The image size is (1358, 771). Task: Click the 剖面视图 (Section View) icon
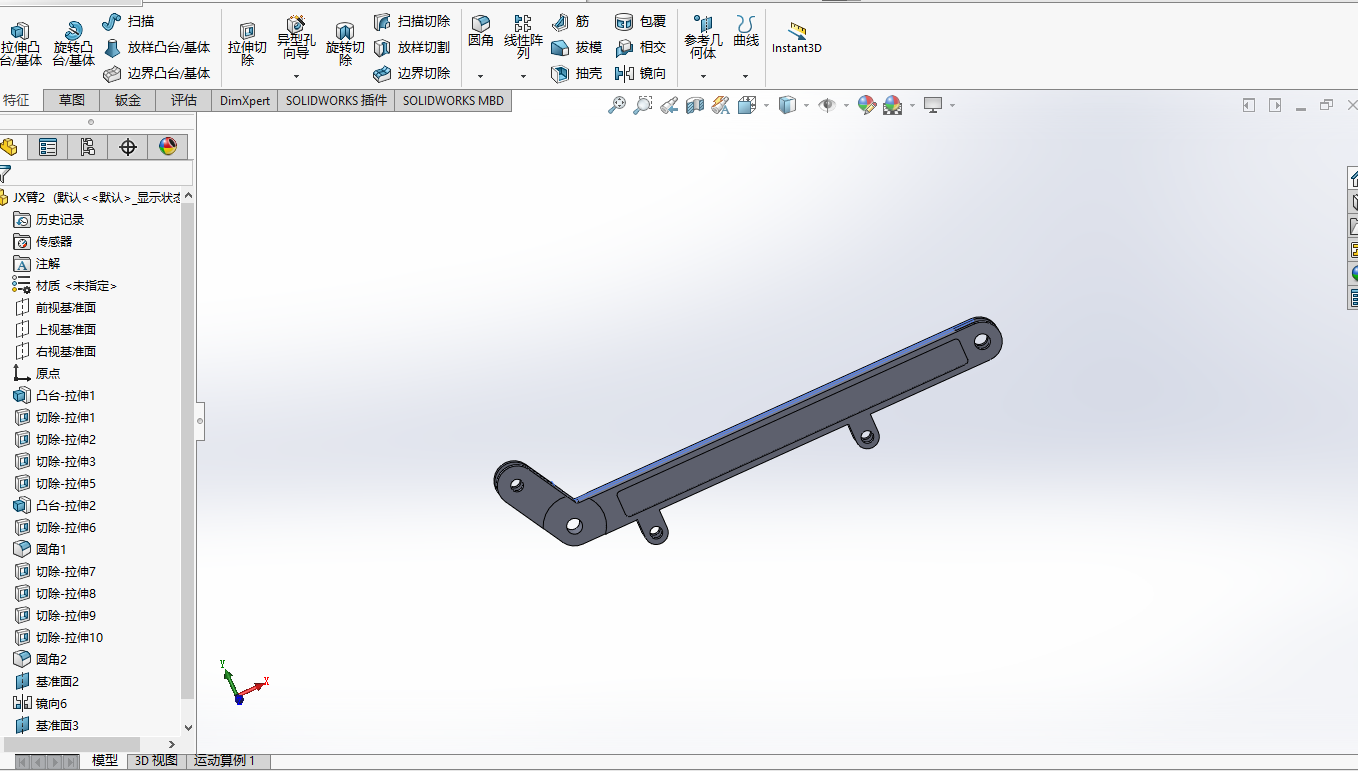coord(694,105)
